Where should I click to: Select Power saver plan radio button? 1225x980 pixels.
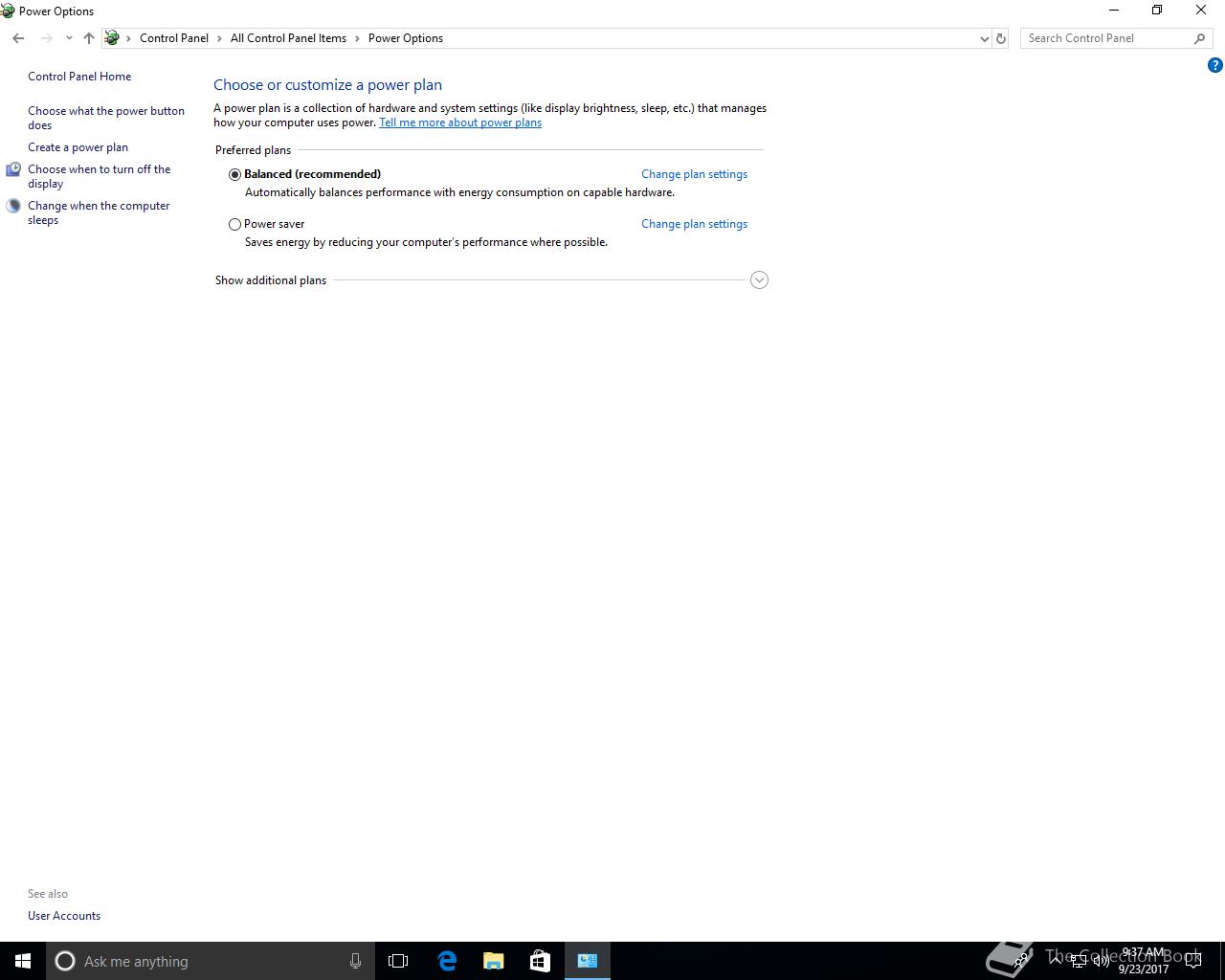tap(234, 224)
